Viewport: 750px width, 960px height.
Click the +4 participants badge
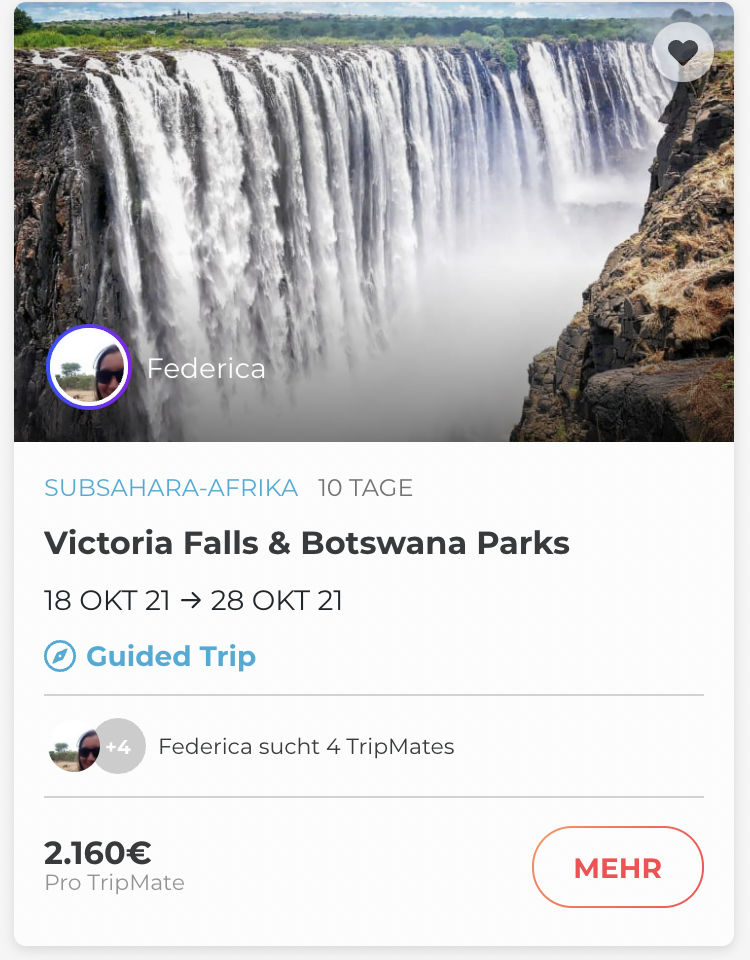click(x=121, y=746)
